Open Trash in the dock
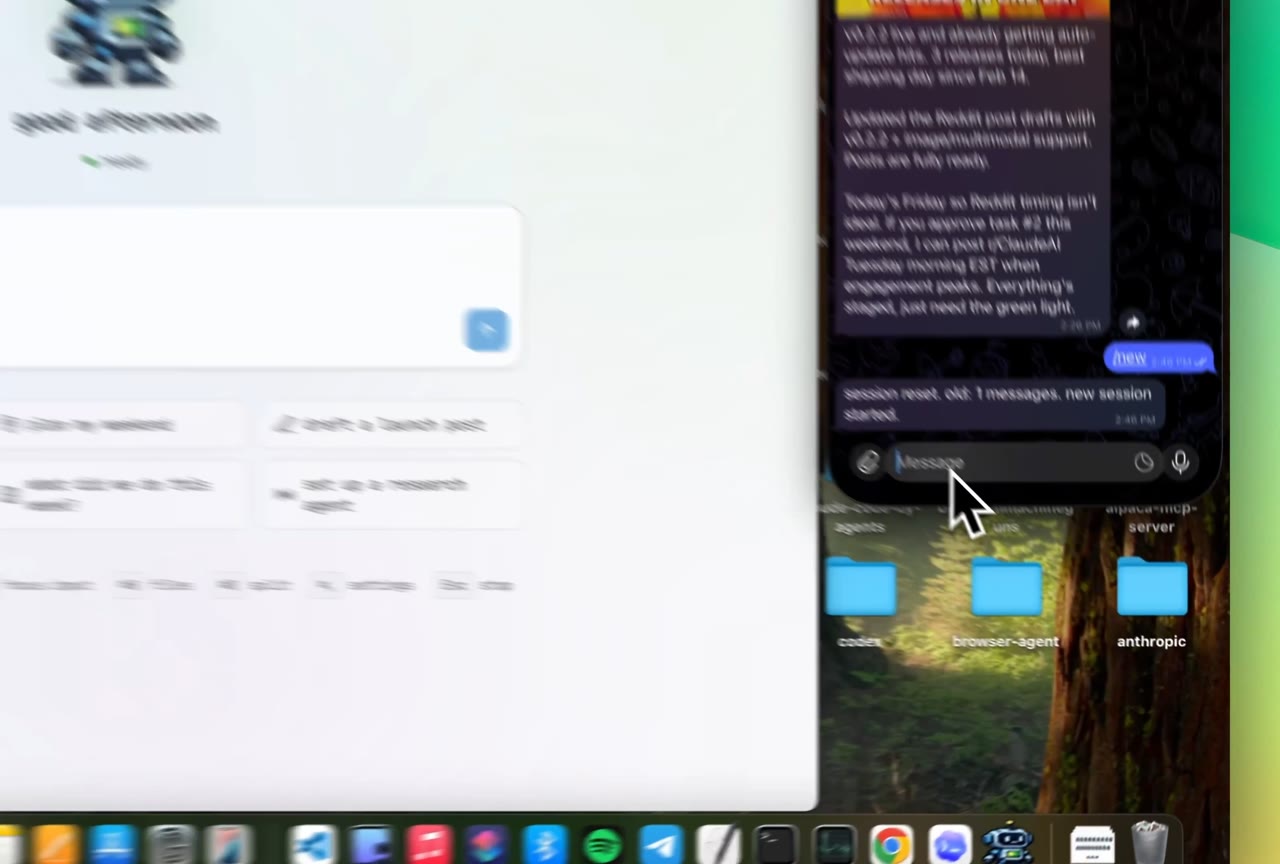The image size is (1280, 864). pyautogui.click(x=1149, y=843)
